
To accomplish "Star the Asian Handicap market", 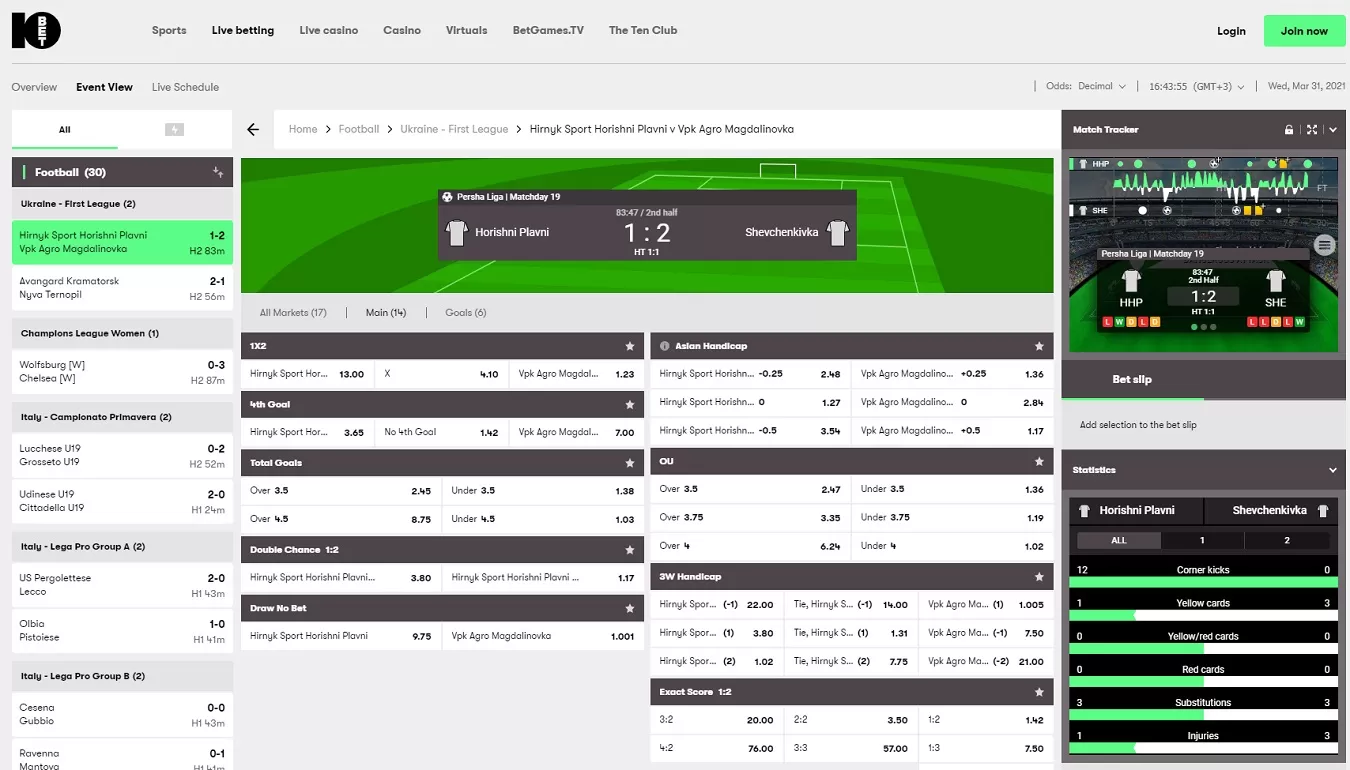I will click(x=1039, y=346).
